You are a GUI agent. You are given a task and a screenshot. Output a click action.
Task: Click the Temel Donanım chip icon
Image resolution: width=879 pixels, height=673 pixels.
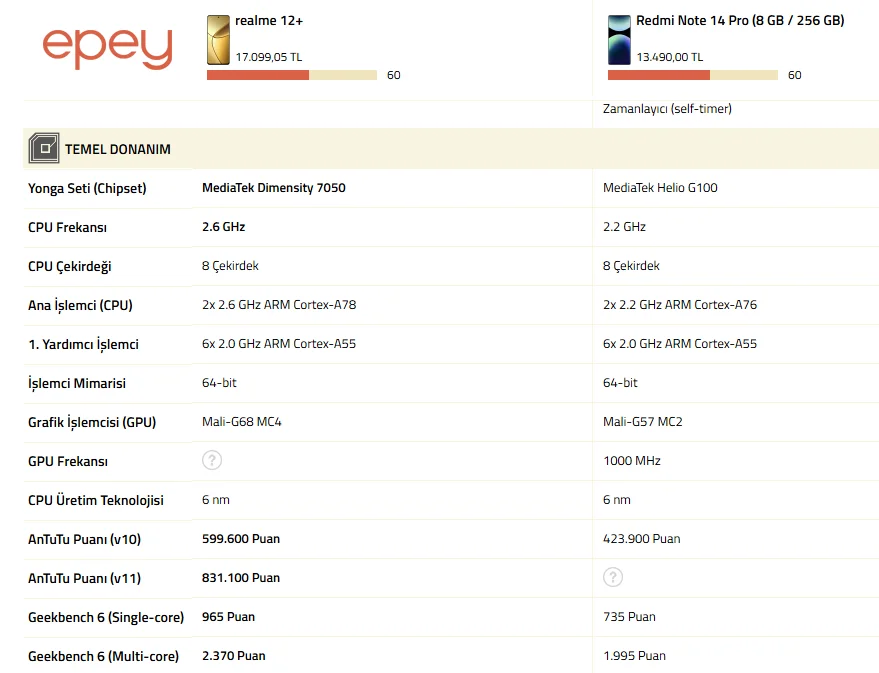[x=44, y=148]
